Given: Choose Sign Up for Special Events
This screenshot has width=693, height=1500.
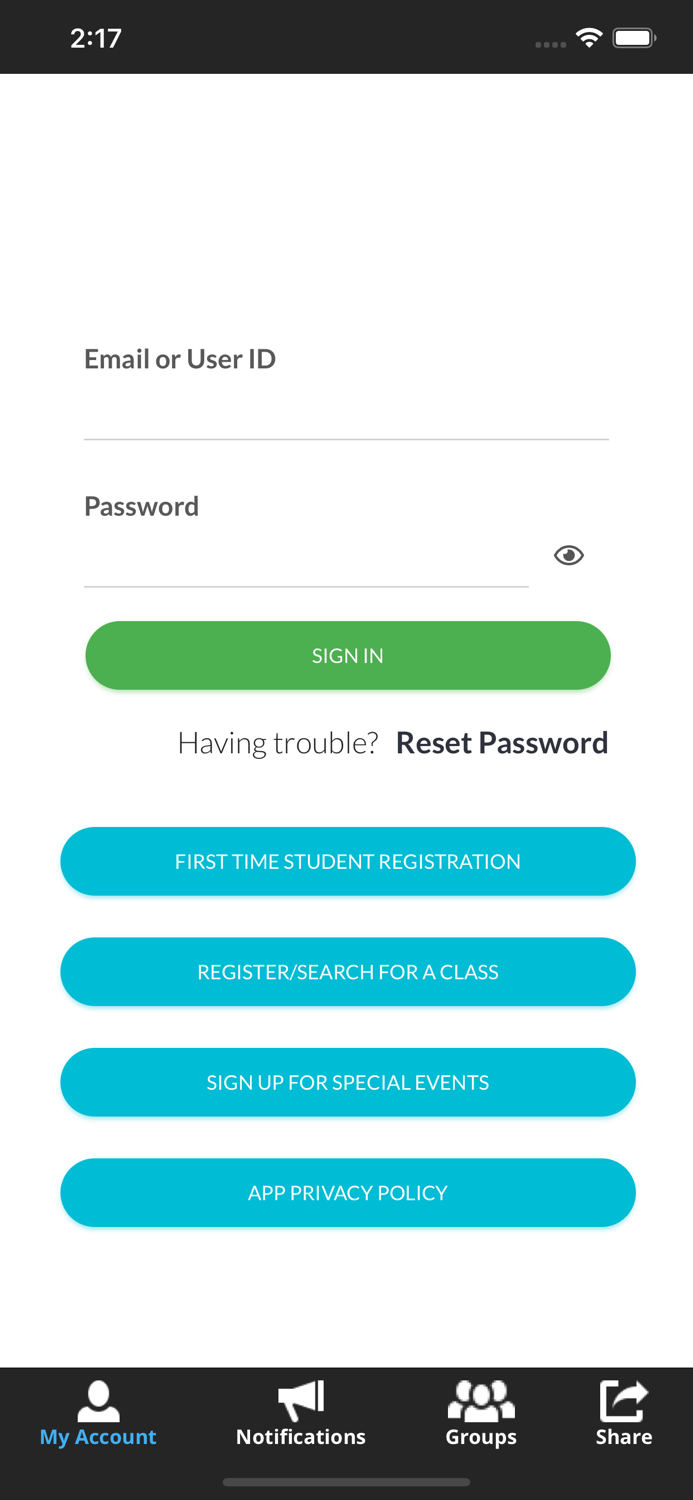Looking at the screenshot, I should click(347, 1082).
